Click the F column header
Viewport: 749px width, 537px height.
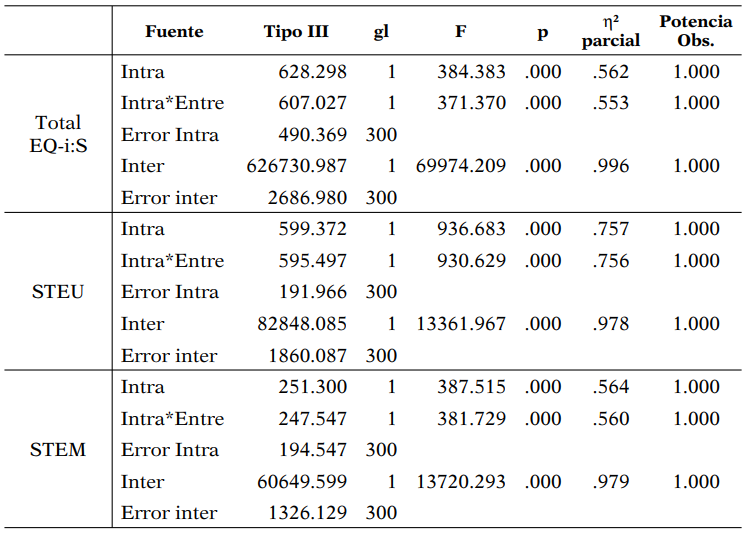[460, 31]
